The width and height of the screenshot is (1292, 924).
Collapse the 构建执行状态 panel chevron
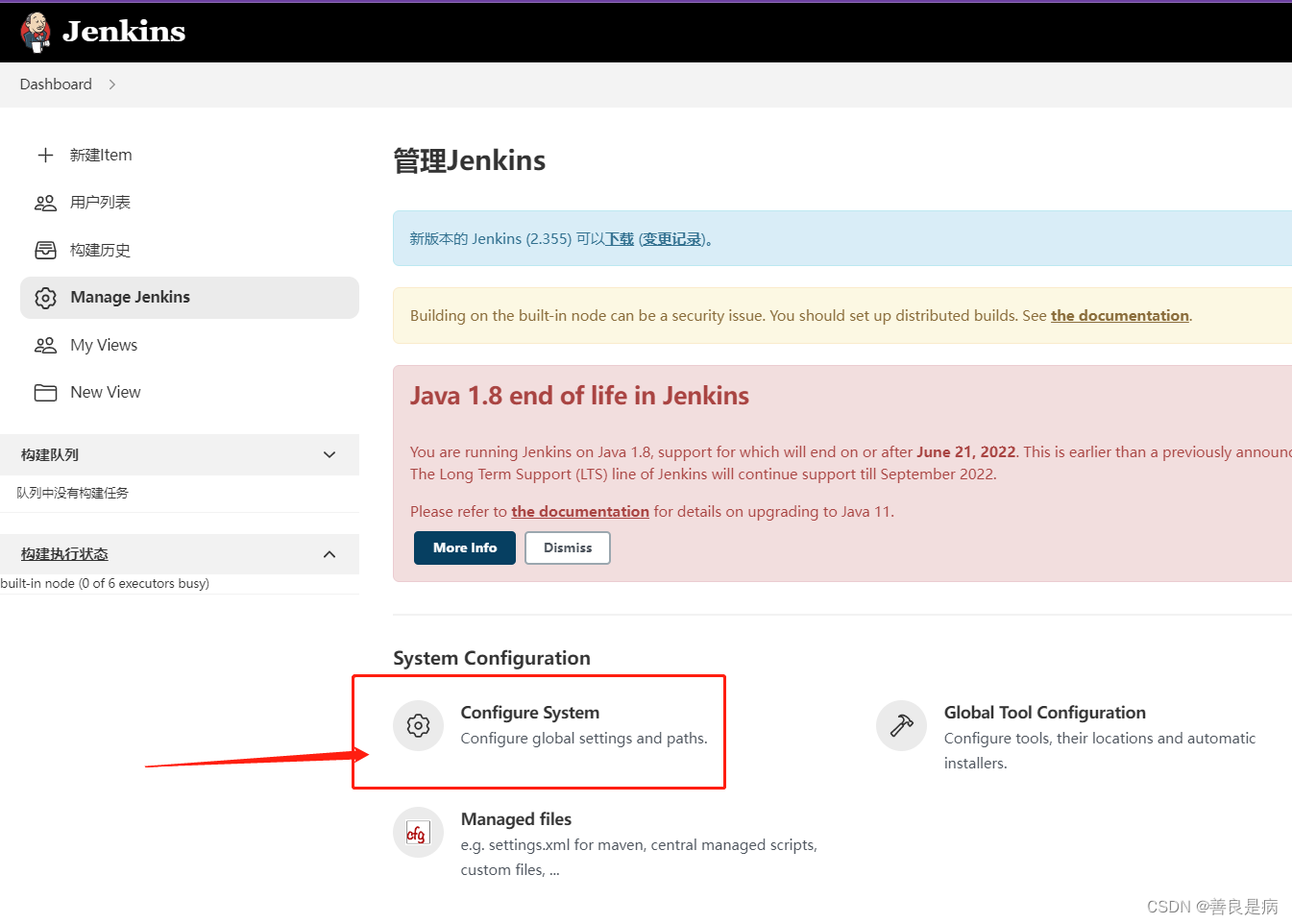point(329,554)
